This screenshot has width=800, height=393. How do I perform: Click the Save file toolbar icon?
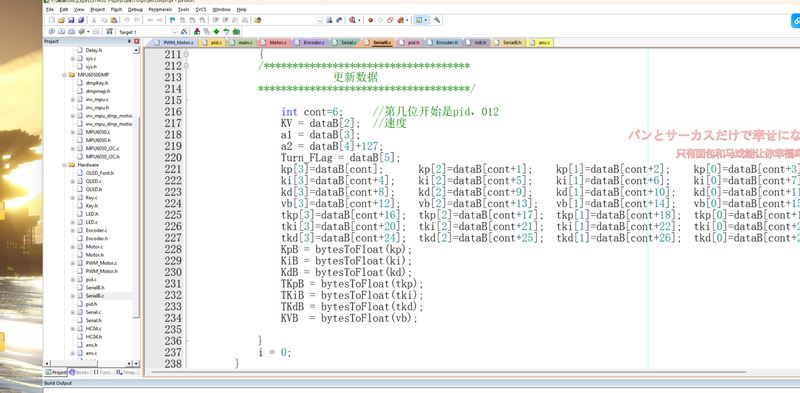point(71,20)
